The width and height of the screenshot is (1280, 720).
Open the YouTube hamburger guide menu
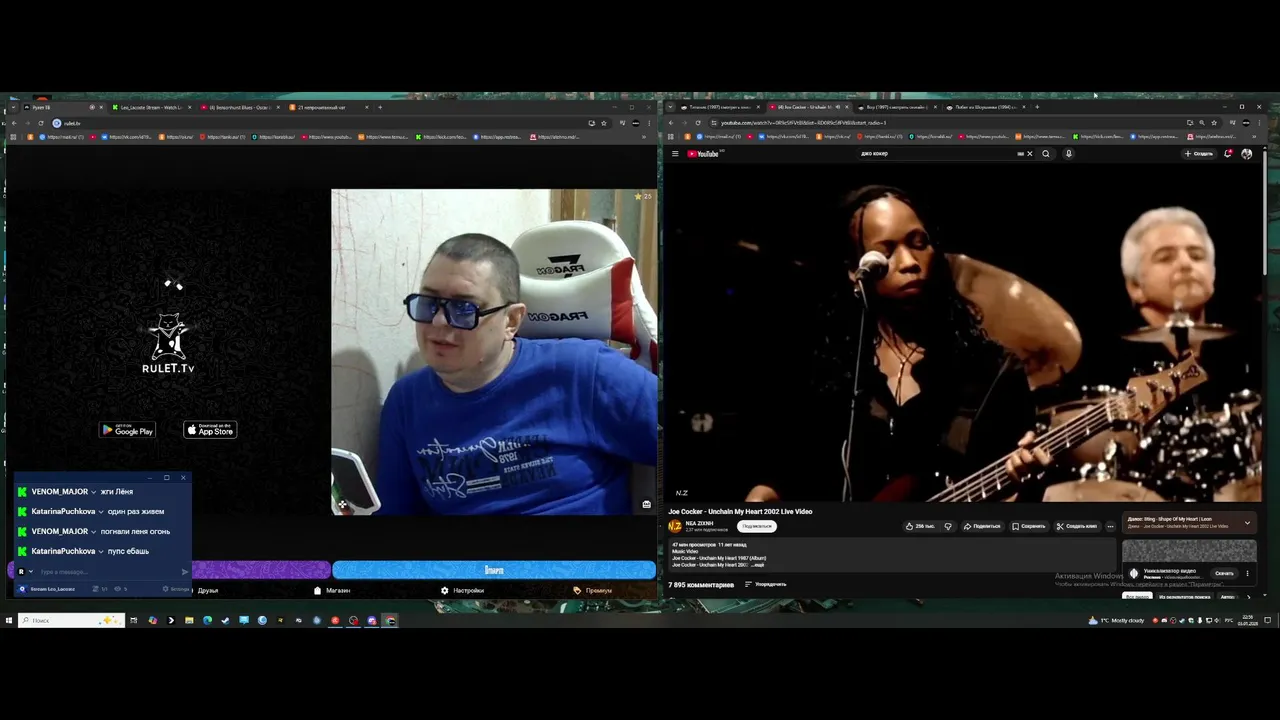(675, 154)
